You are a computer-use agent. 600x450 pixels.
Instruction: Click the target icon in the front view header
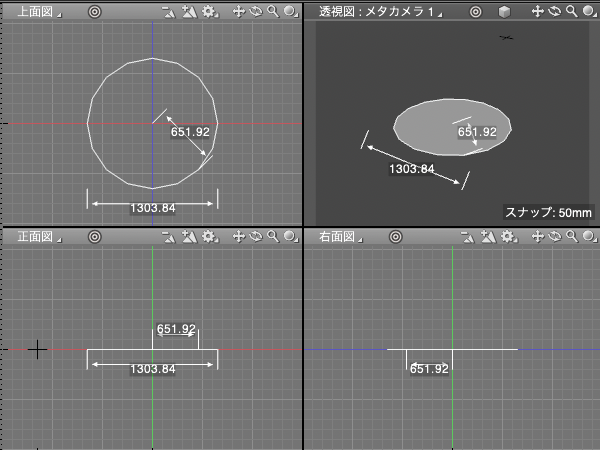pos(94,237)
